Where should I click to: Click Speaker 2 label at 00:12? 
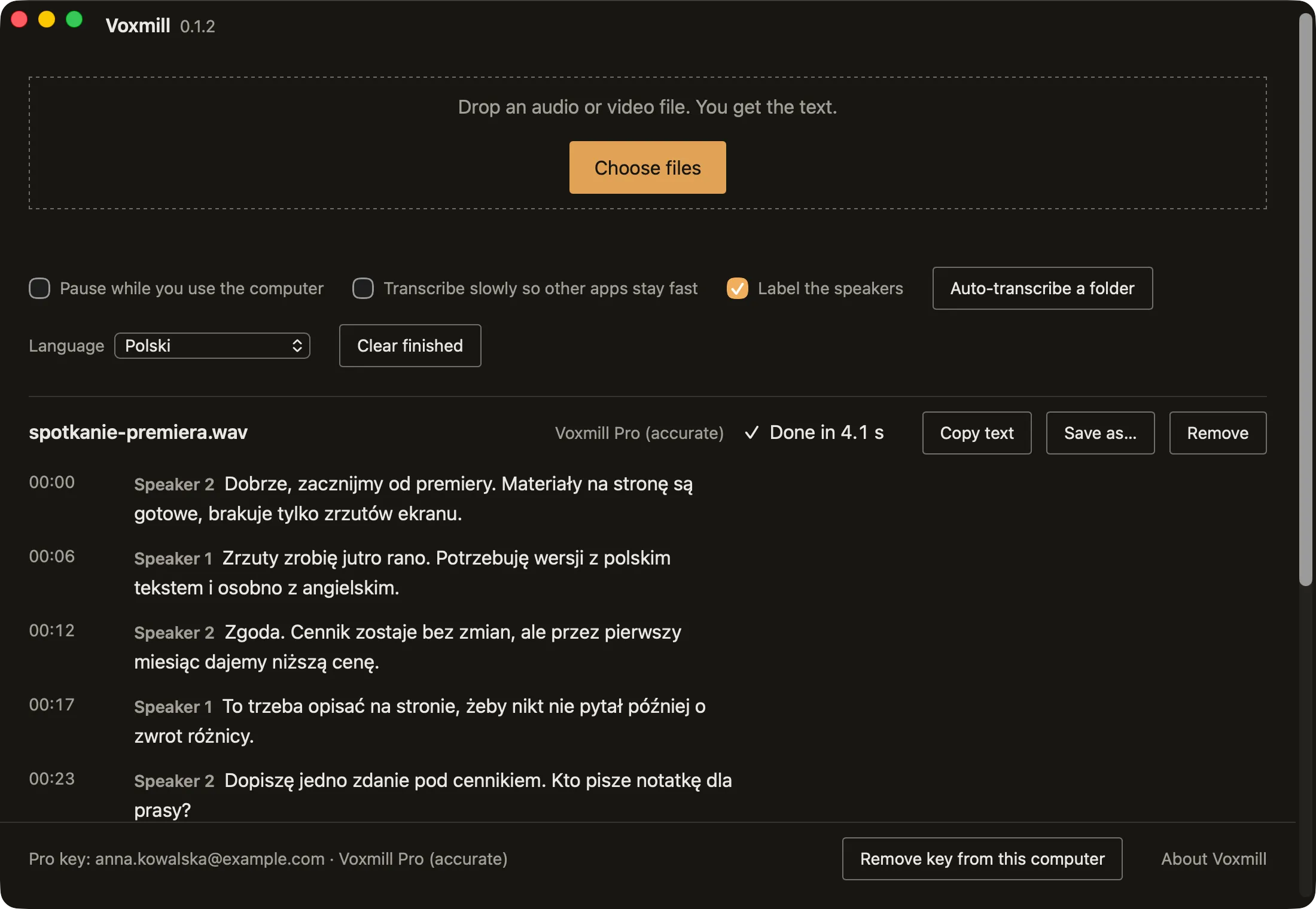[x=174, y=633]
